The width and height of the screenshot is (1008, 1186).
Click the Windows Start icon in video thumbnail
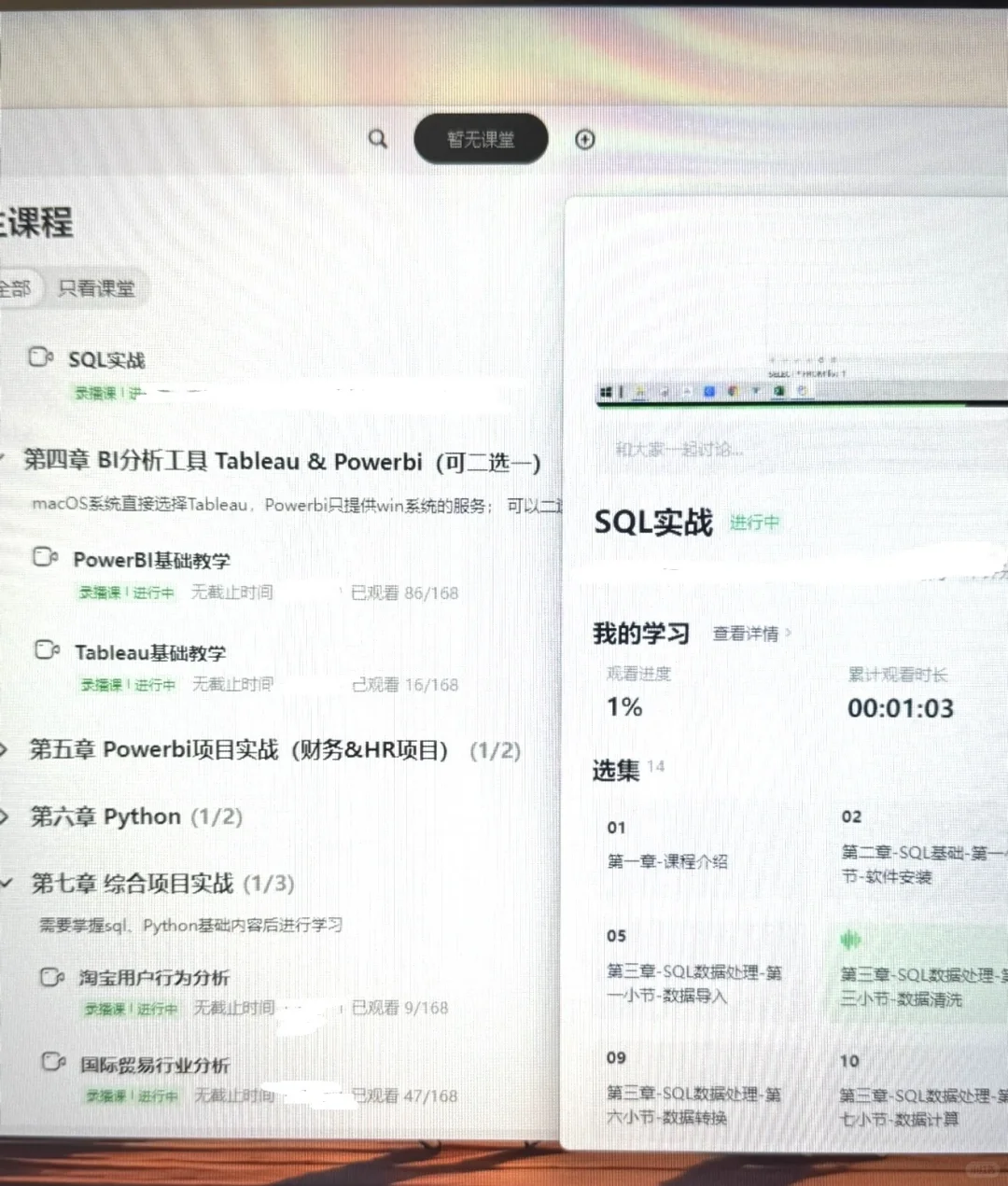pos(606,392)
